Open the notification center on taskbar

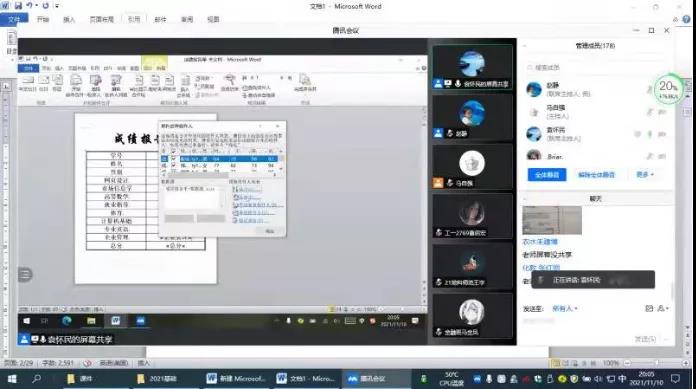676,379
